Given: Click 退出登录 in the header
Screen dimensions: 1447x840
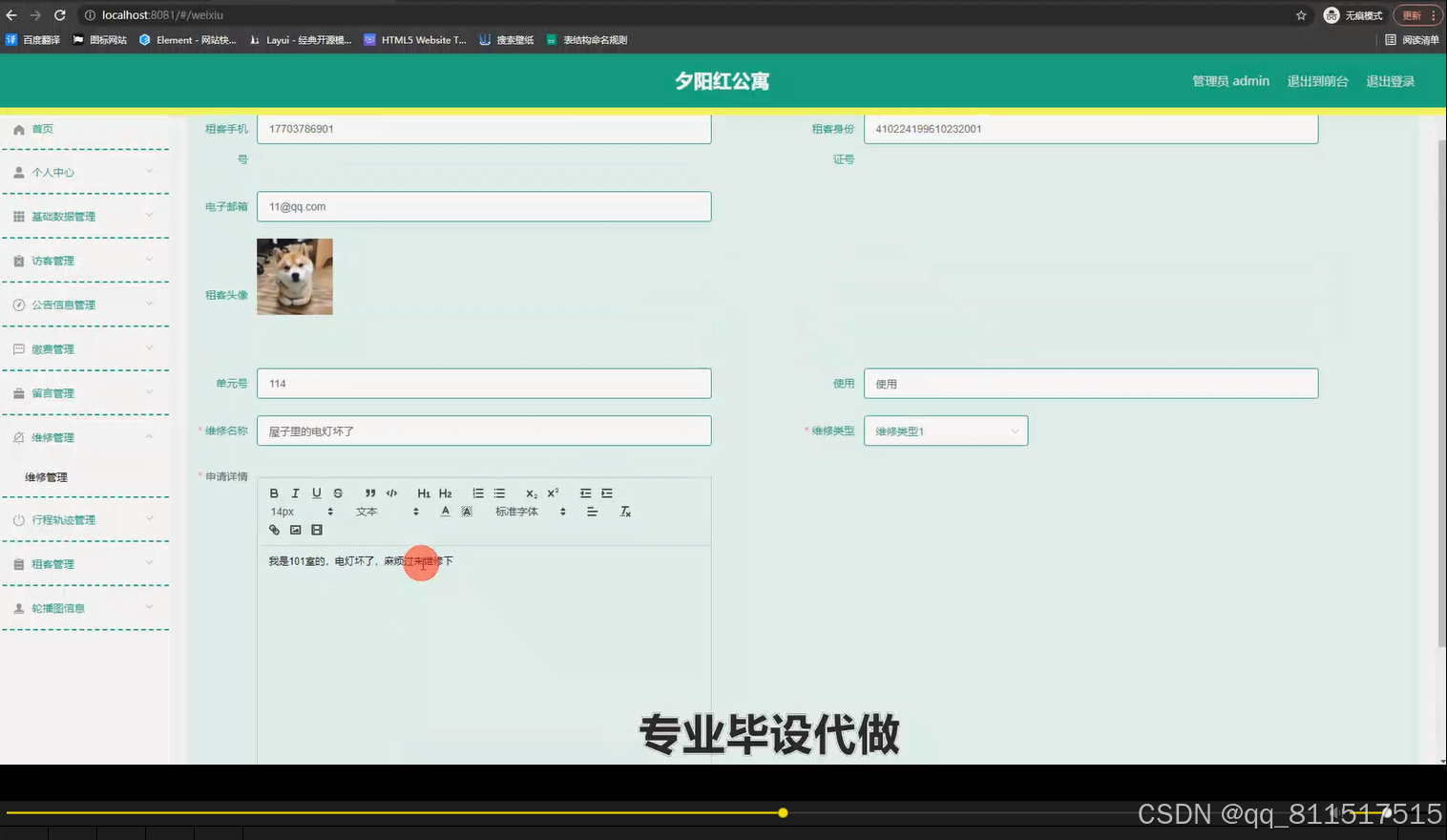Looking at the screenshot, I should click(1390, 81).
